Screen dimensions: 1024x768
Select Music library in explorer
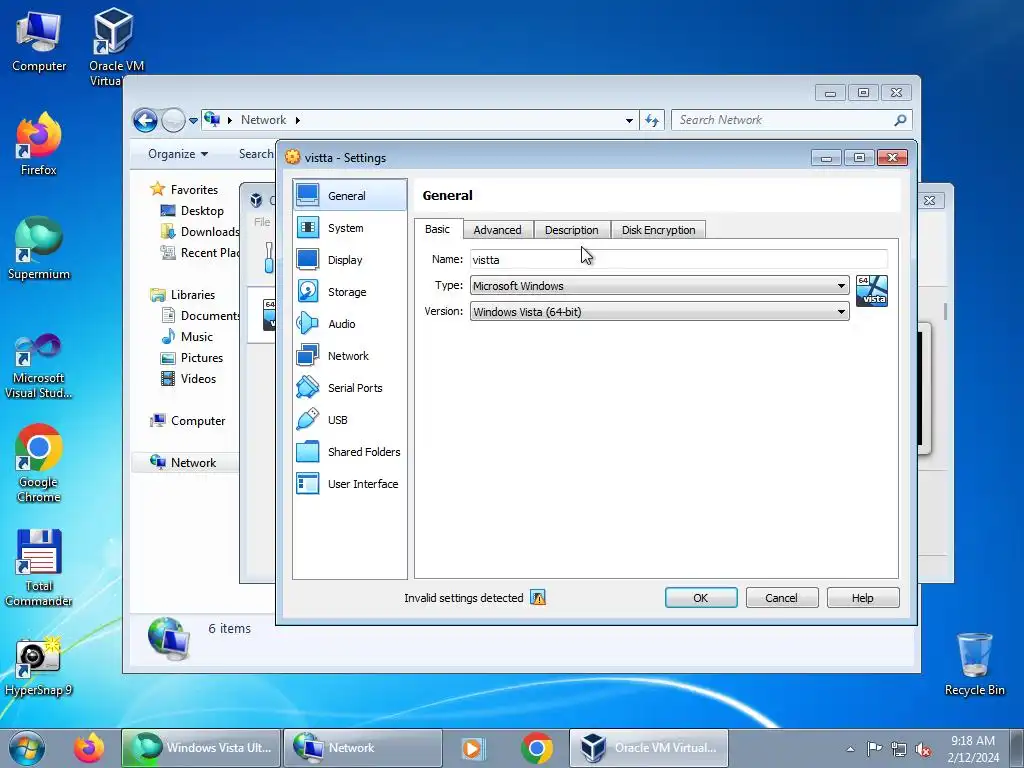tap(187, 337)
